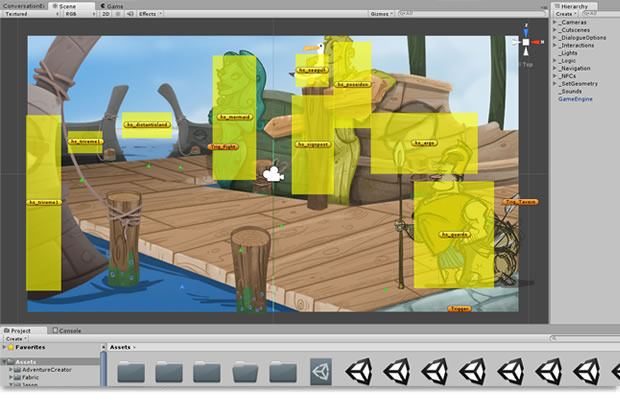Open the Effects dropdown
This screenshot has width=620, height=400.
150,13
